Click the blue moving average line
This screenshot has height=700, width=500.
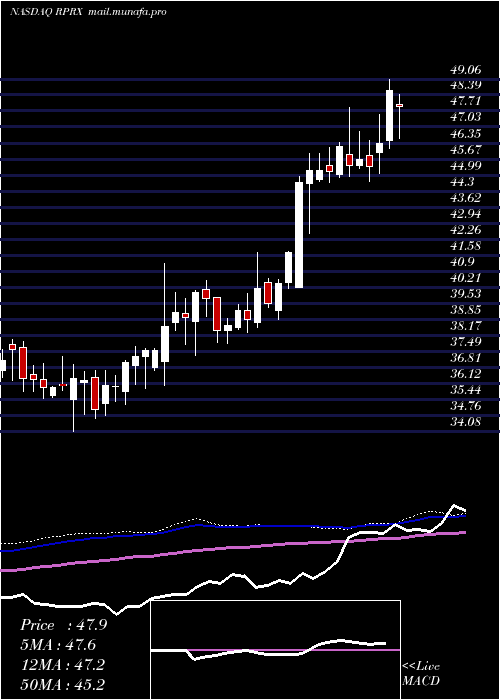click(232, 527)
